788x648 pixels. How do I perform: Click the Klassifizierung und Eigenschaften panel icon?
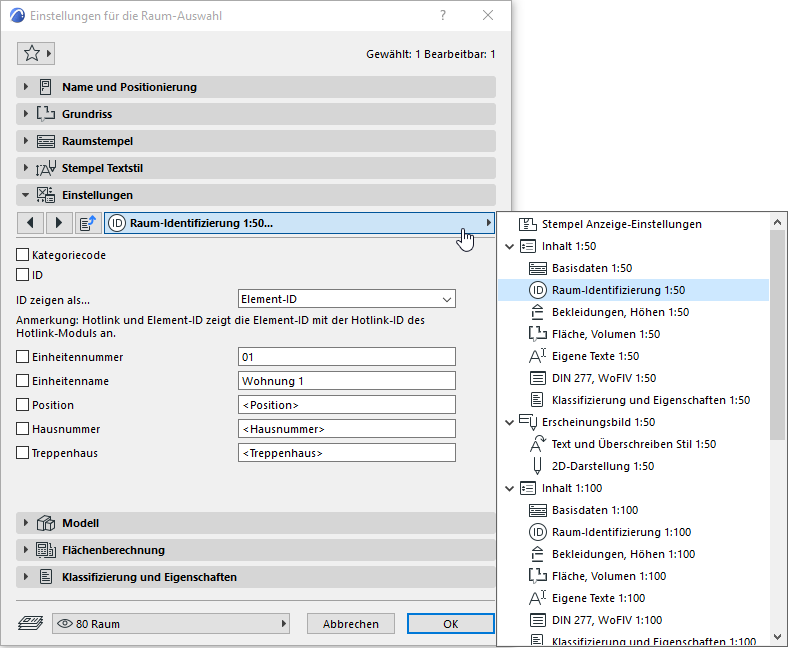[46, 577]
